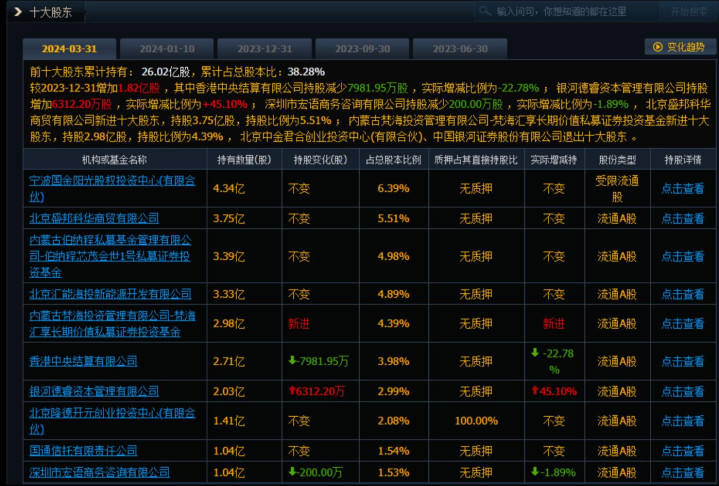Screen dimensions: 719x486
Task: Click 点击查看 for 香港中央结算 row
Action: pos(682,362)
